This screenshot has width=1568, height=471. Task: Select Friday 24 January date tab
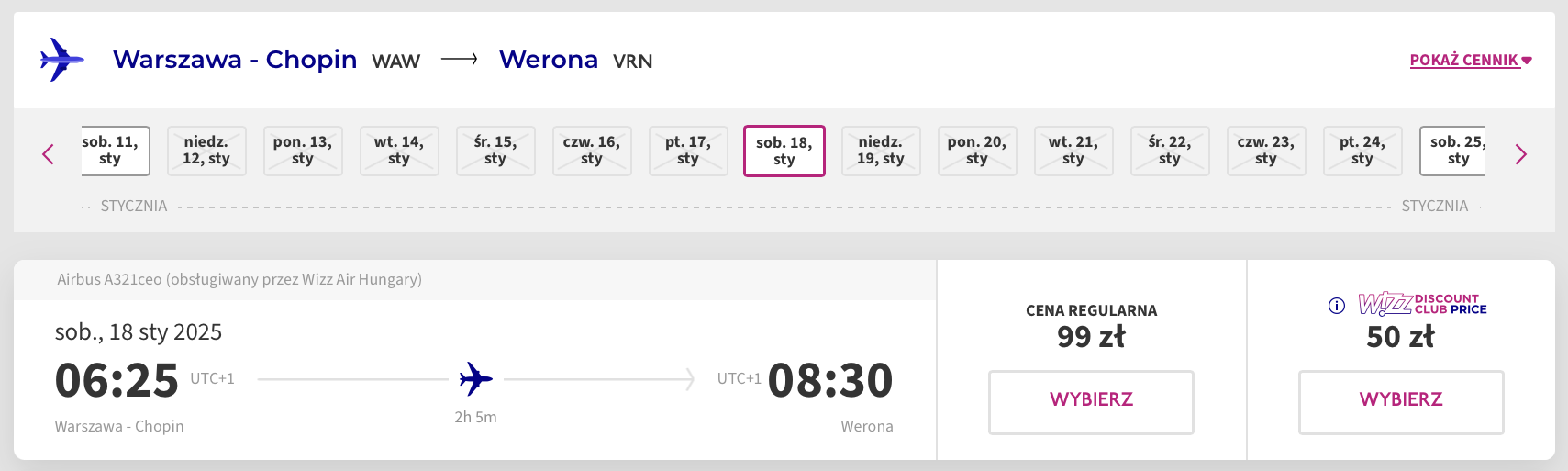1362,151
